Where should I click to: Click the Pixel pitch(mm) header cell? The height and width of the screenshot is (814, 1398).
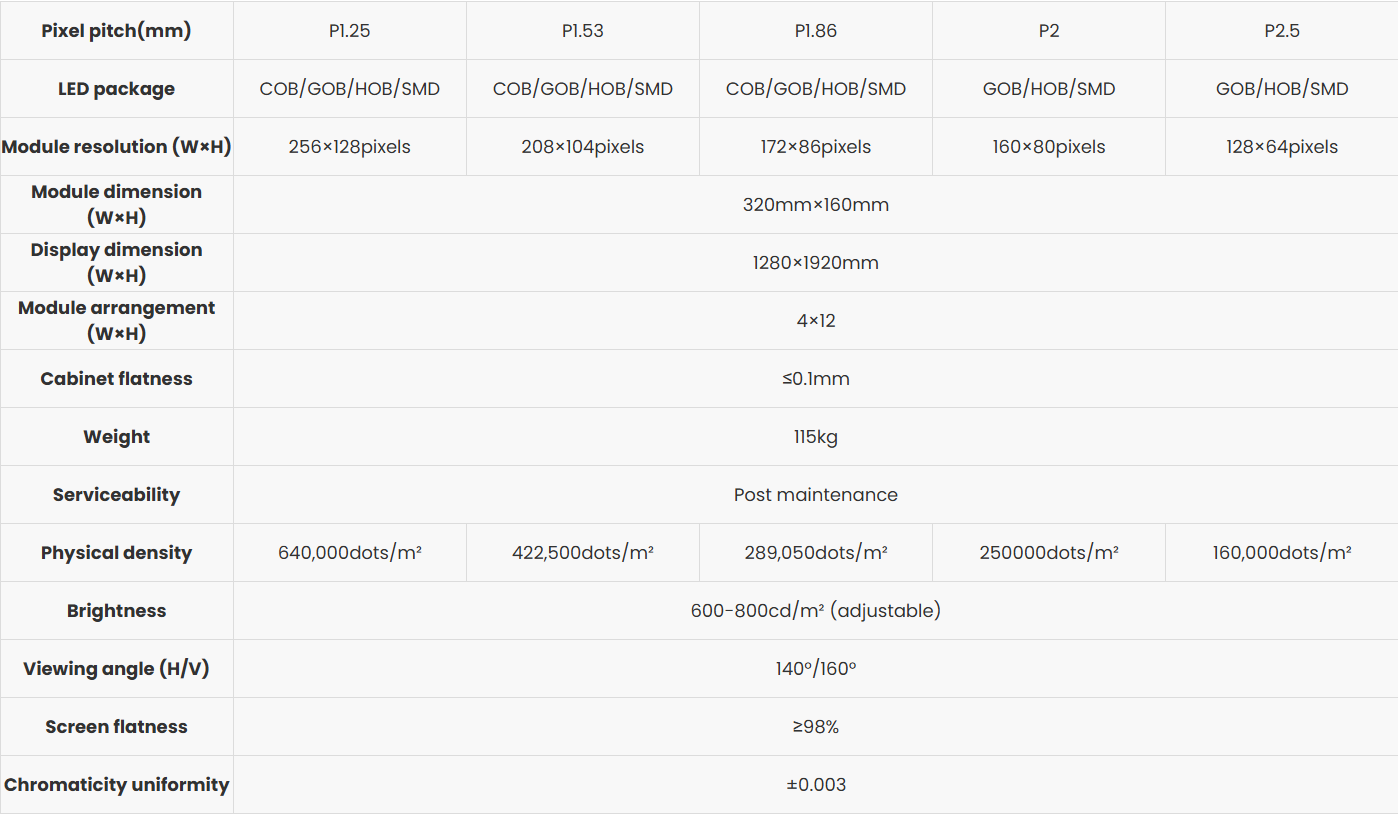(x=116, y=31)
